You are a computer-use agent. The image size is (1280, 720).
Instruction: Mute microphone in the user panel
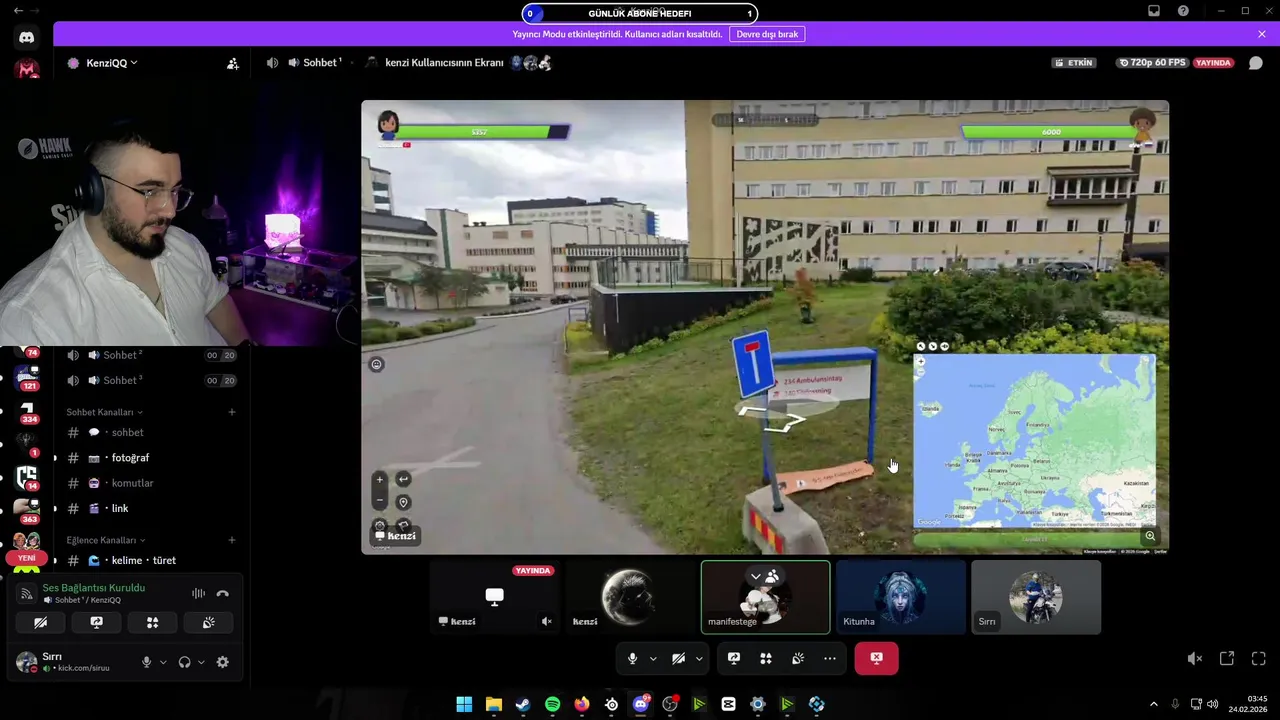point(146,662)
